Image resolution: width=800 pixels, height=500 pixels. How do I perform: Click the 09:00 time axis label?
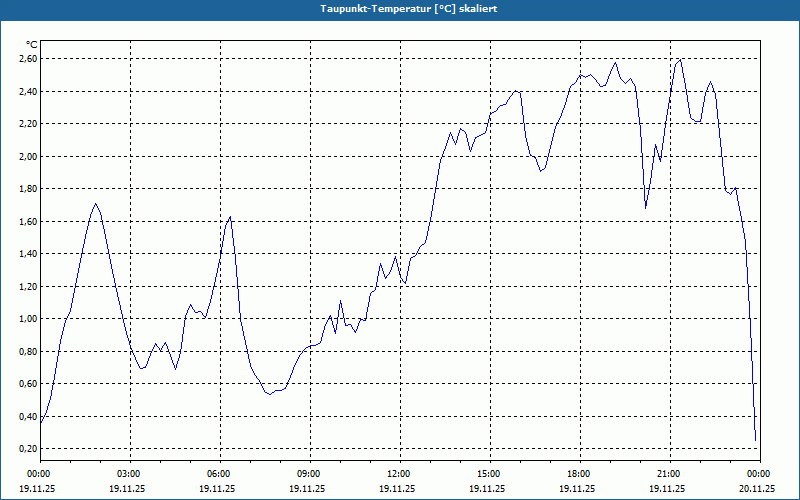pyautogui.click(x=307, y=474)
